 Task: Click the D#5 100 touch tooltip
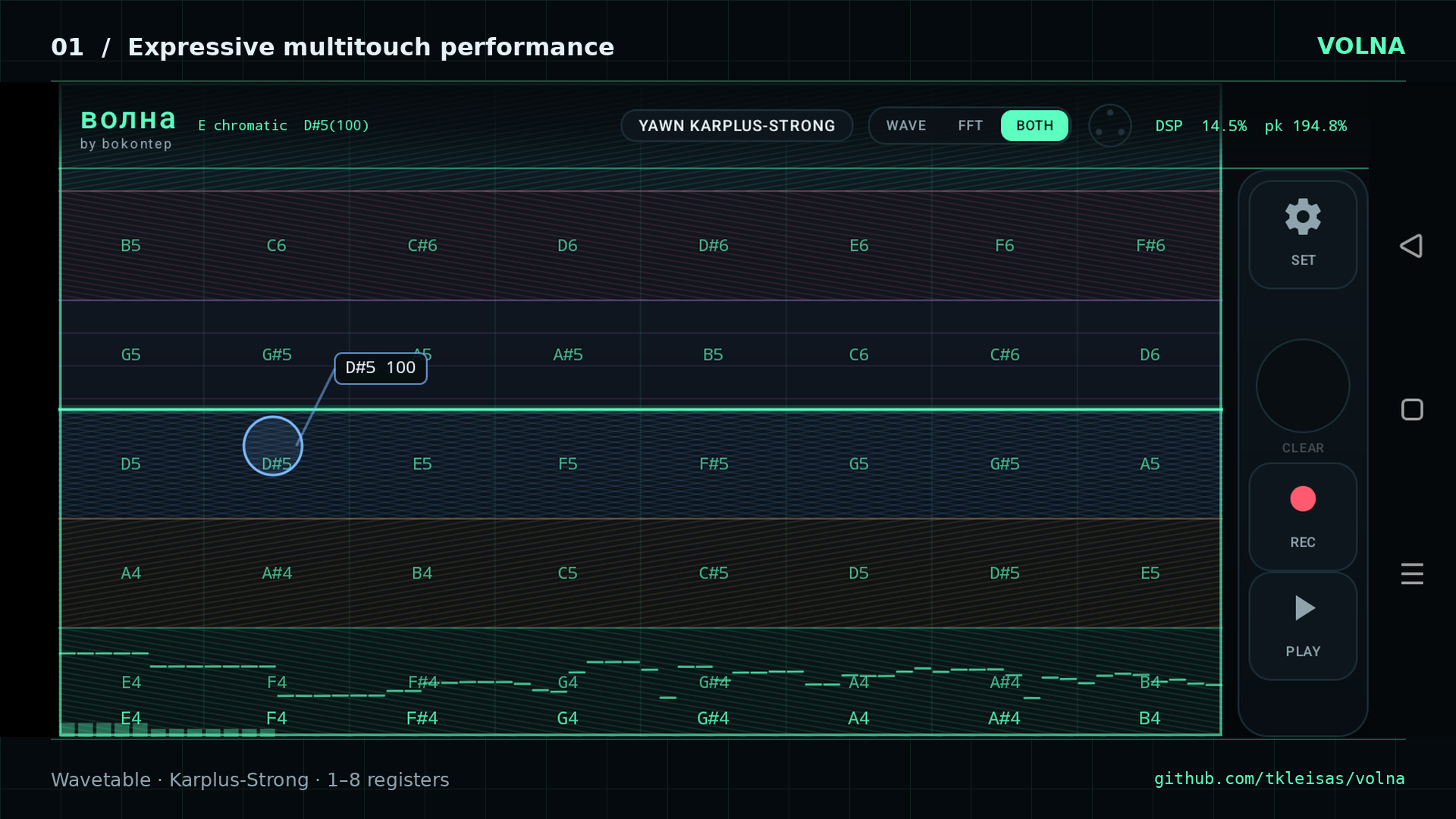pyautogui.click(x=381, y=369)
